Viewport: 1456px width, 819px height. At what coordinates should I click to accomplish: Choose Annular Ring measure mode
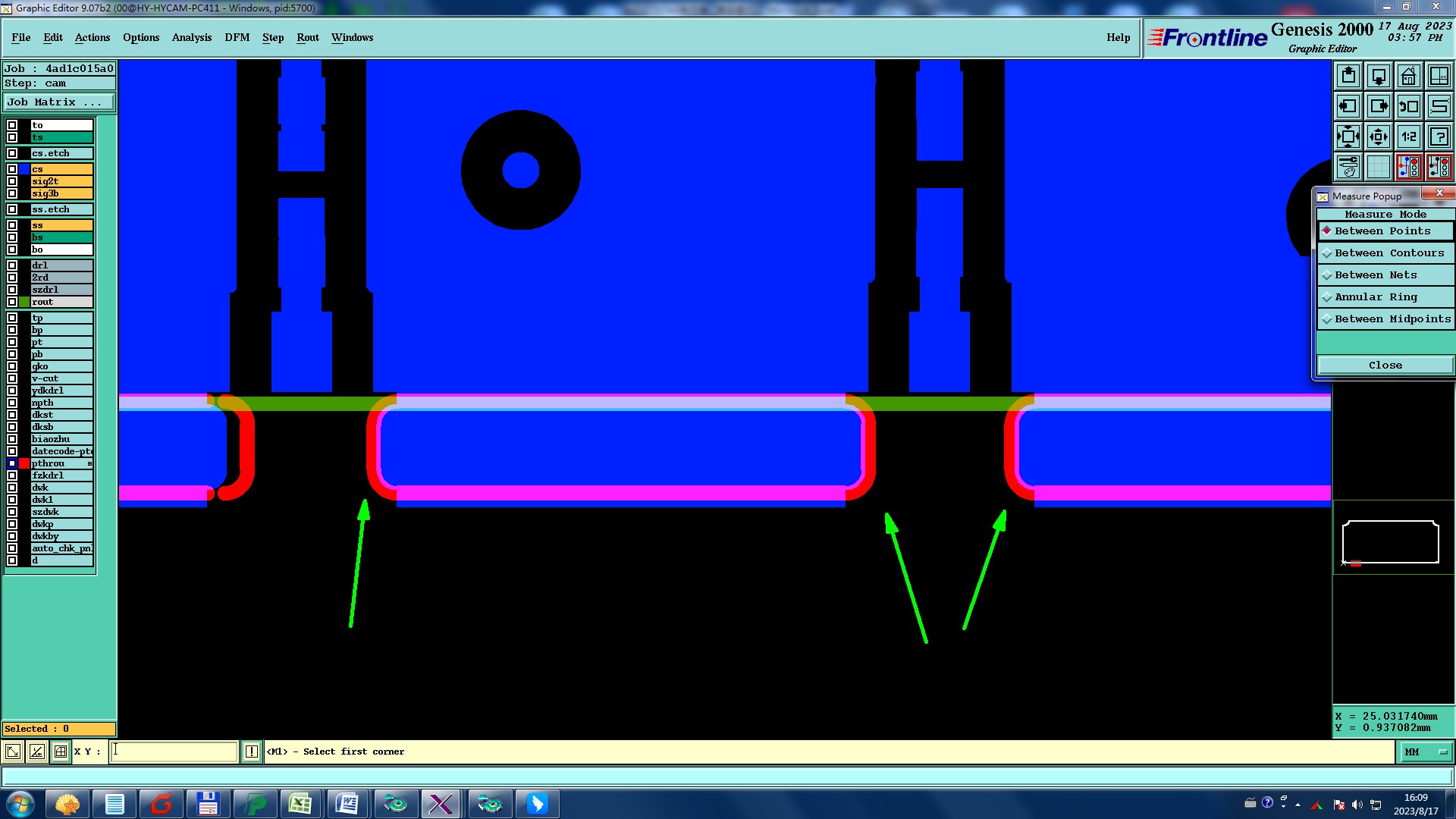1375,297
